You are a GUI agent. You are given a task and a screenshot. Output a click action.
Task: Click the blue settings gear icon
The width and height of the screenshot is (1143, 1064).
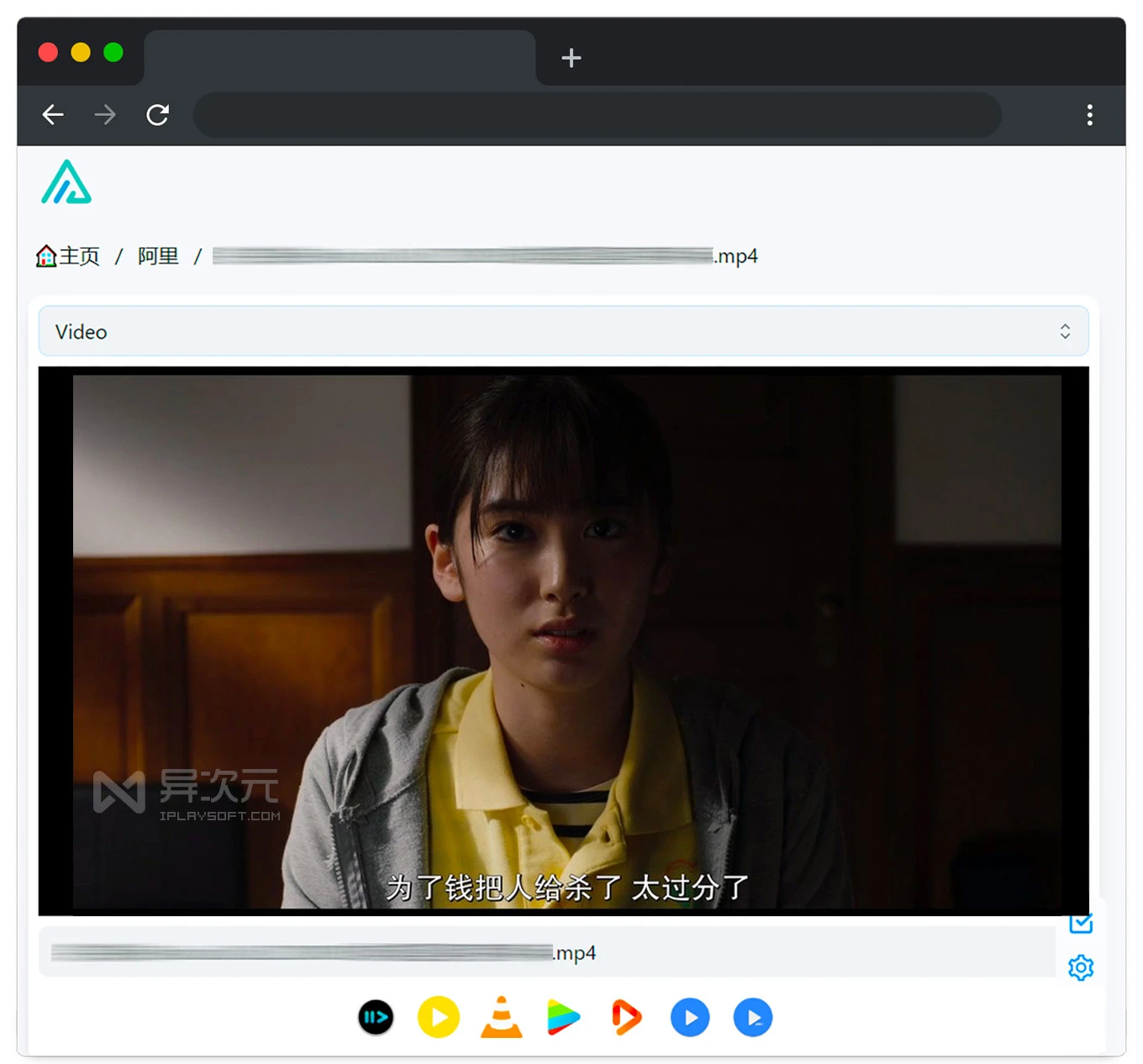pyautogui.click(x=1081, y=967)
